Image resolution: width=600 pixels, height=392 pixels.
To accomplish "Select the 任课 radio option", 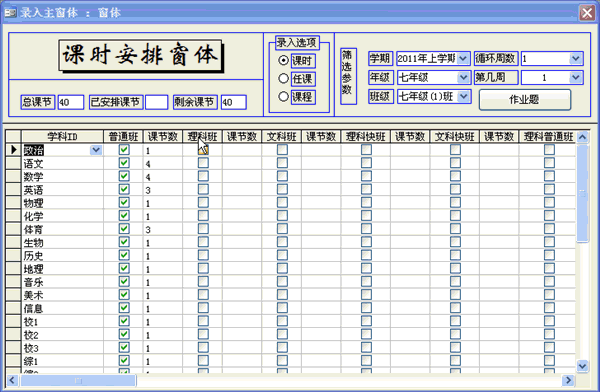I will click(x=283, y=78).
